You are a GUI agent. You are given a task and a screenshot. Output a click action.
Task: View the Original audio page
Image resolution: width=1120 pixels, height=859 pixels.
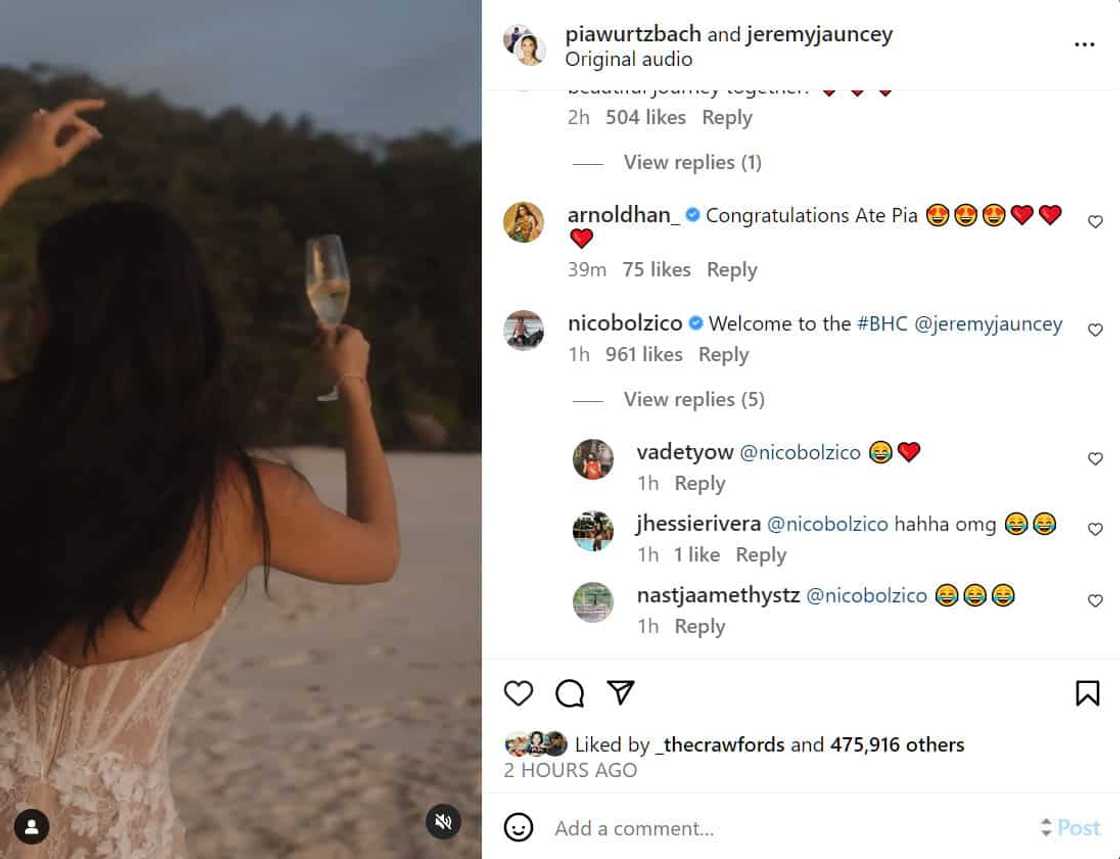pyautogui.click(x=628, y=59)
